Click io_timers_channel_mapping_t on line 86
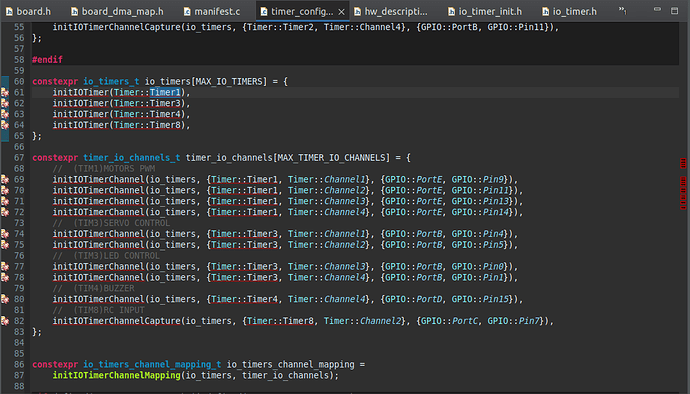 click(x=152, y=365)
